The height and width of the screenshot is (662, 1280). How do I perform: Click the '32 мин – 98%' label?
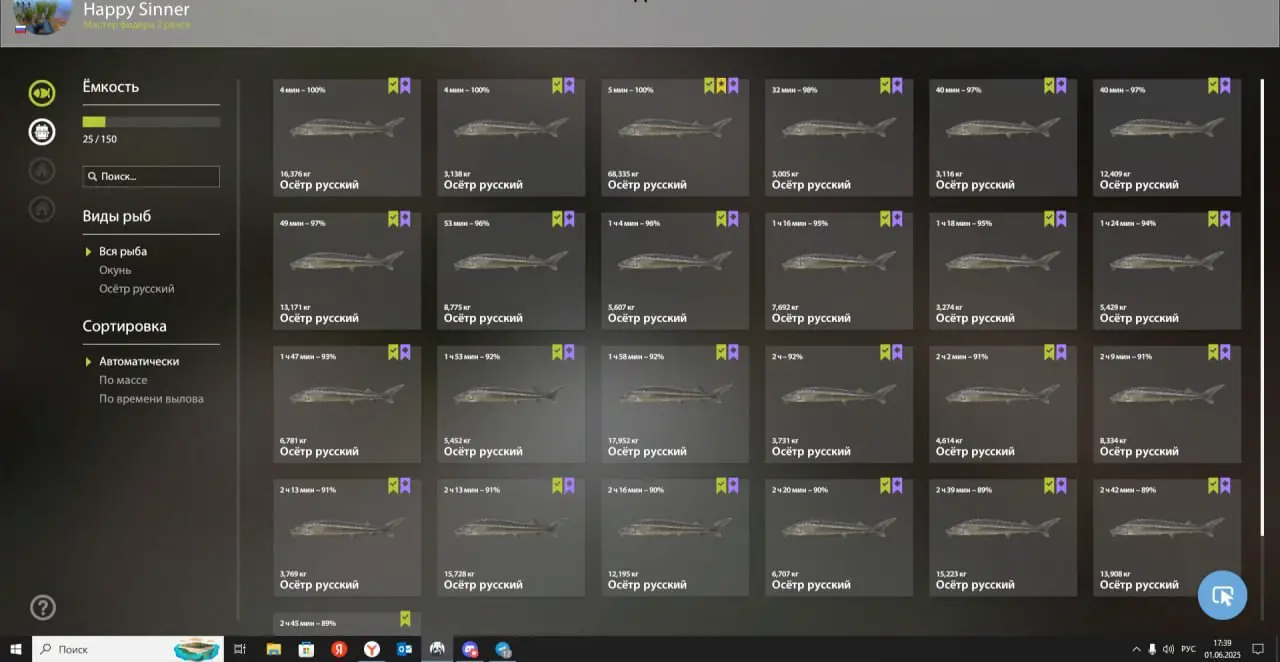(x=794, y=90)
